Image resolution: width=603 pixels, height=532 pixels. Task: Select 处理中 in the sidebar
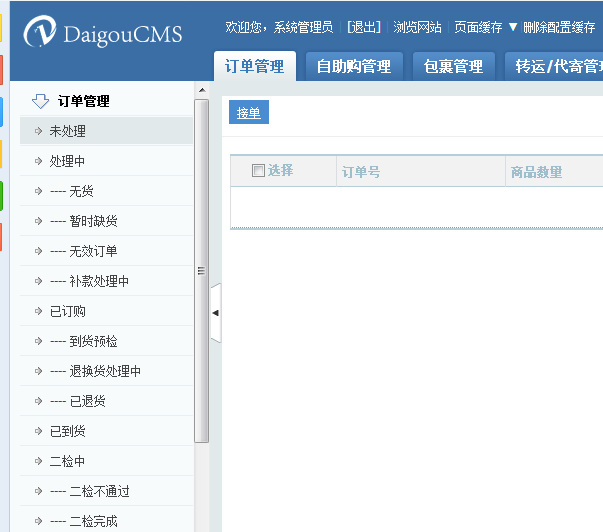(x=107, y=161)
